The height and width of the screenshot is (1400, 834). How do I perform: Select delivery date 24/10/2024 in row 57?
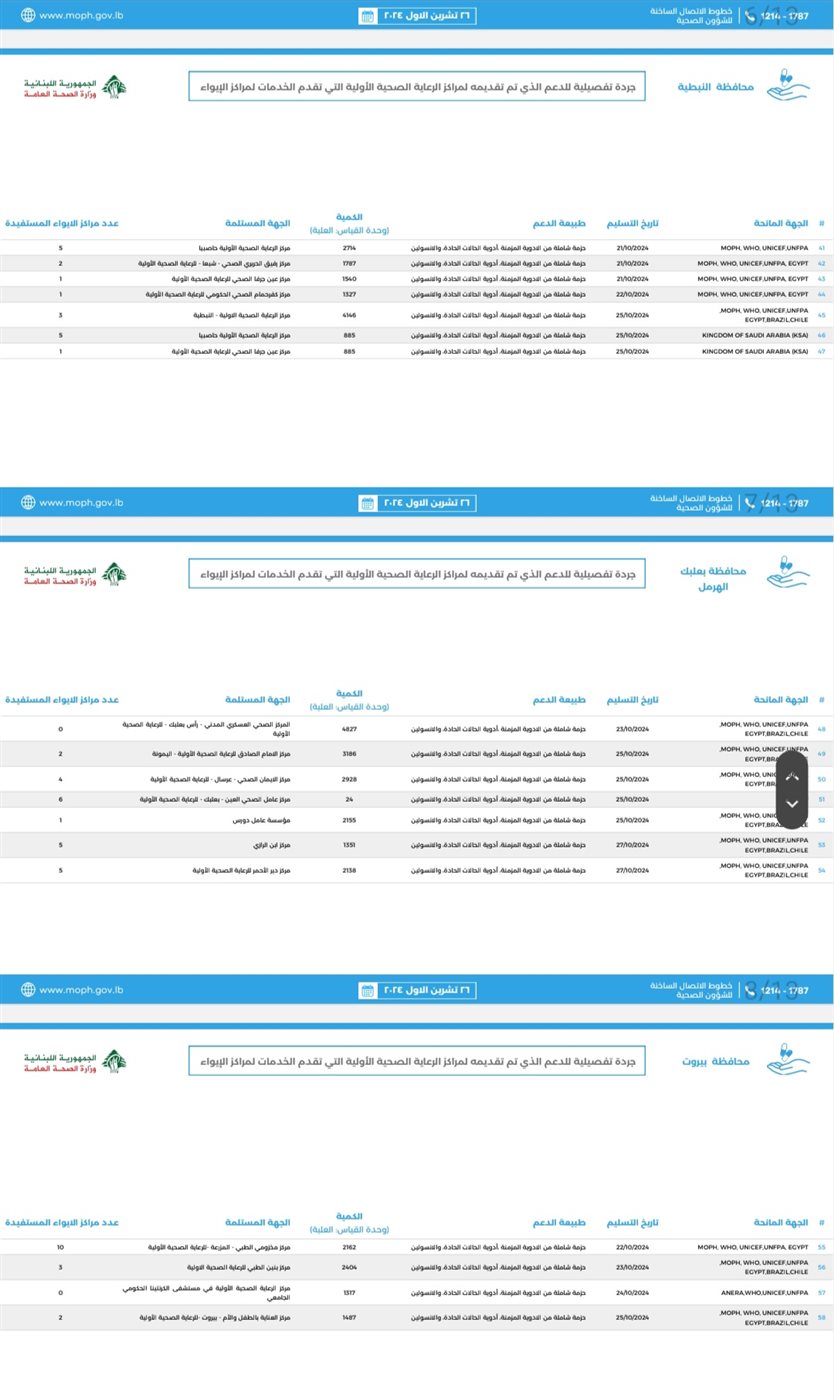coord(633,1292)
